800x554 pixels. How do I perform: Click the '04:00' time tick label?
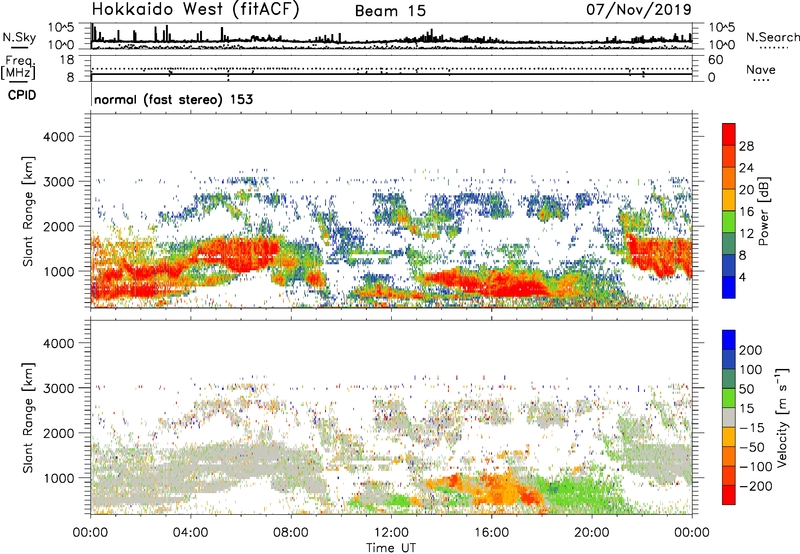(x=190, y=533)
